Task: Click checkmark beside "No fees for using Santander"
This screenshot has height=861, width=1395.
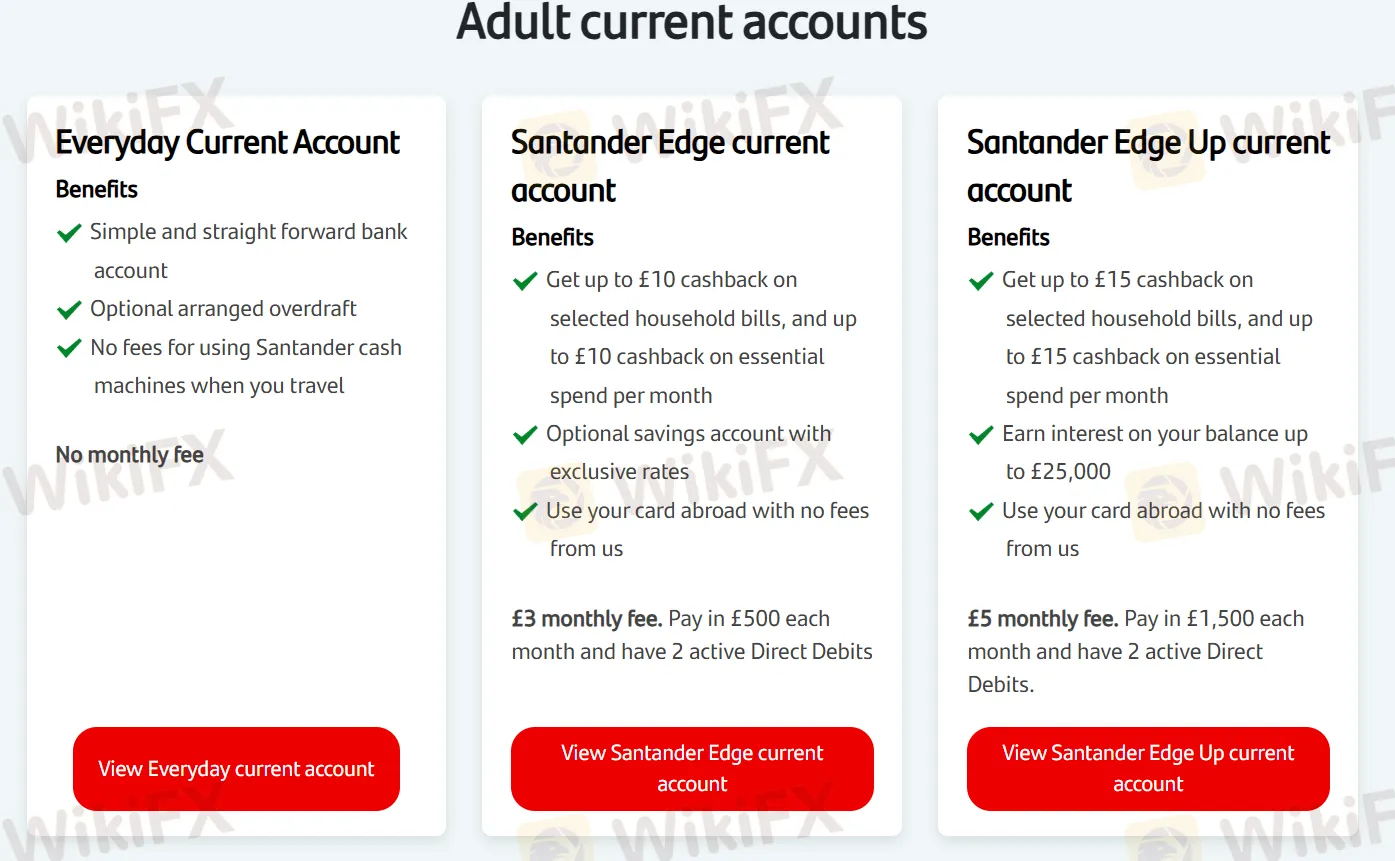Action: (69, 348)
